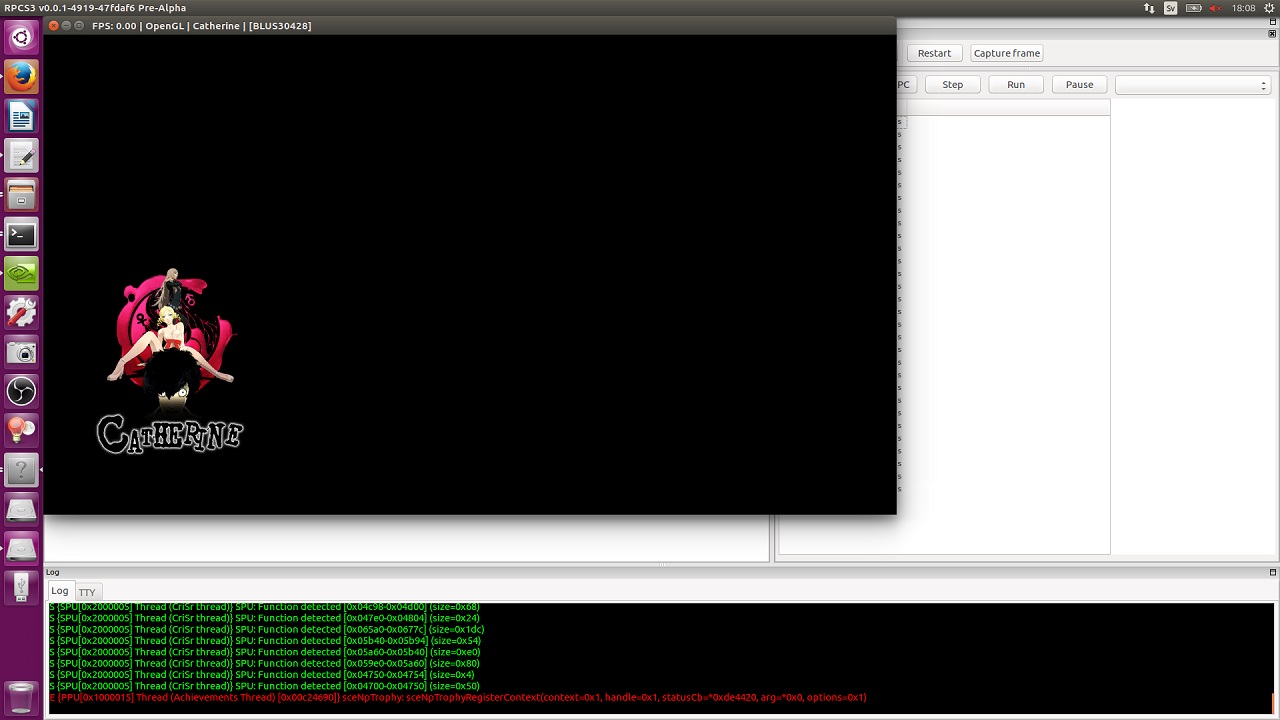Open system settings wrench-and-gear icon
1280x720 pixels.
21,312
